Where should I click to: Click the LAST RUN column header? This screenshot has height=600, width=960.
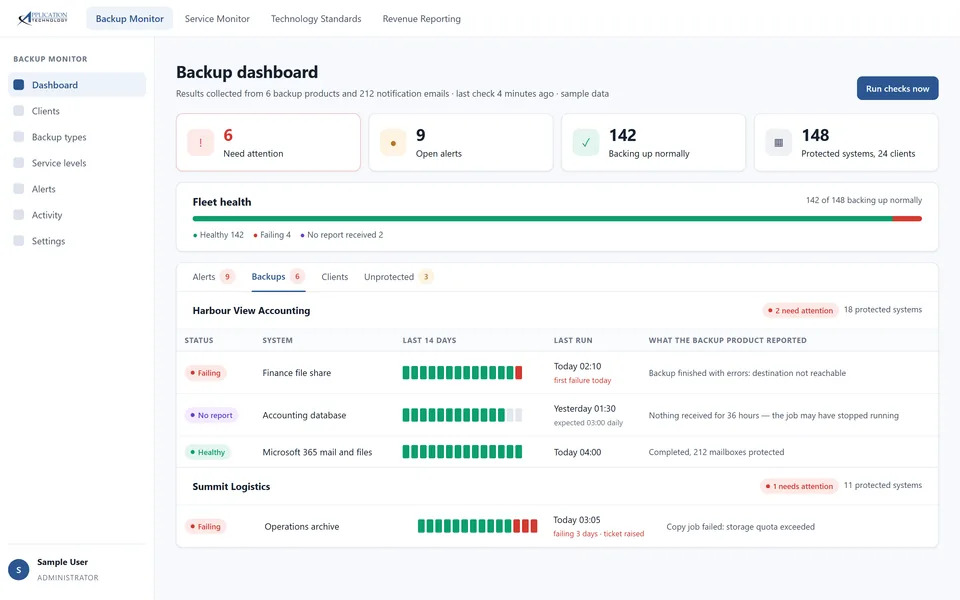point(573,340)
